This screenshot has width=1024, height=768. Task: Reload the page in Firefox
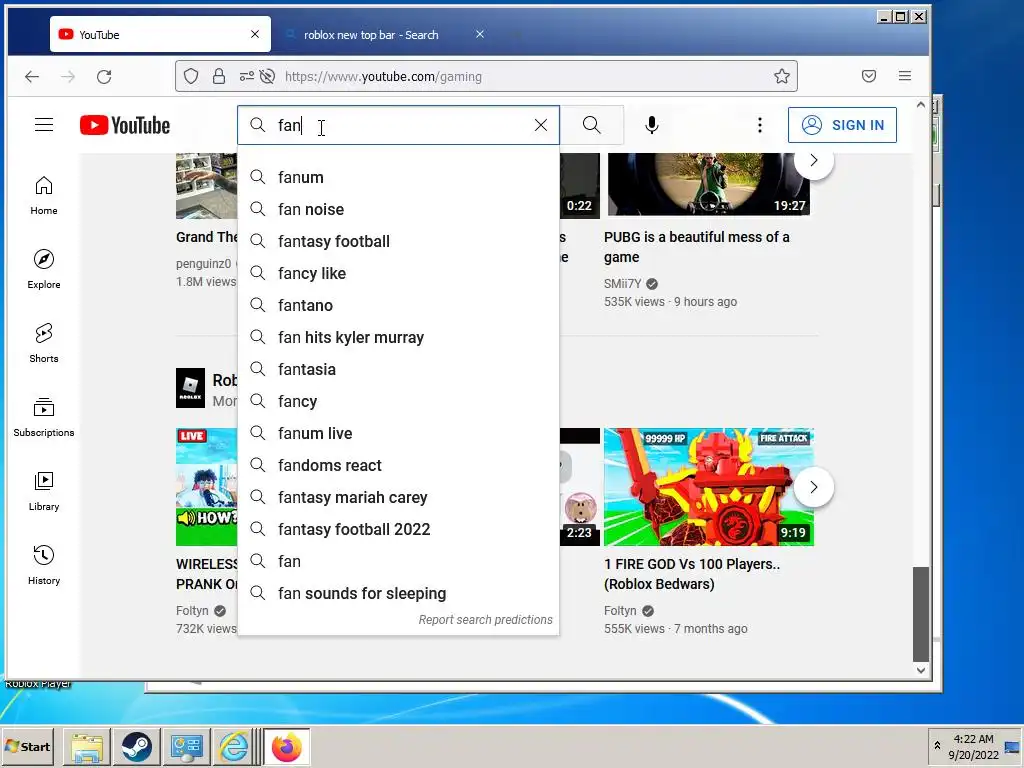(x=104, y=76)
